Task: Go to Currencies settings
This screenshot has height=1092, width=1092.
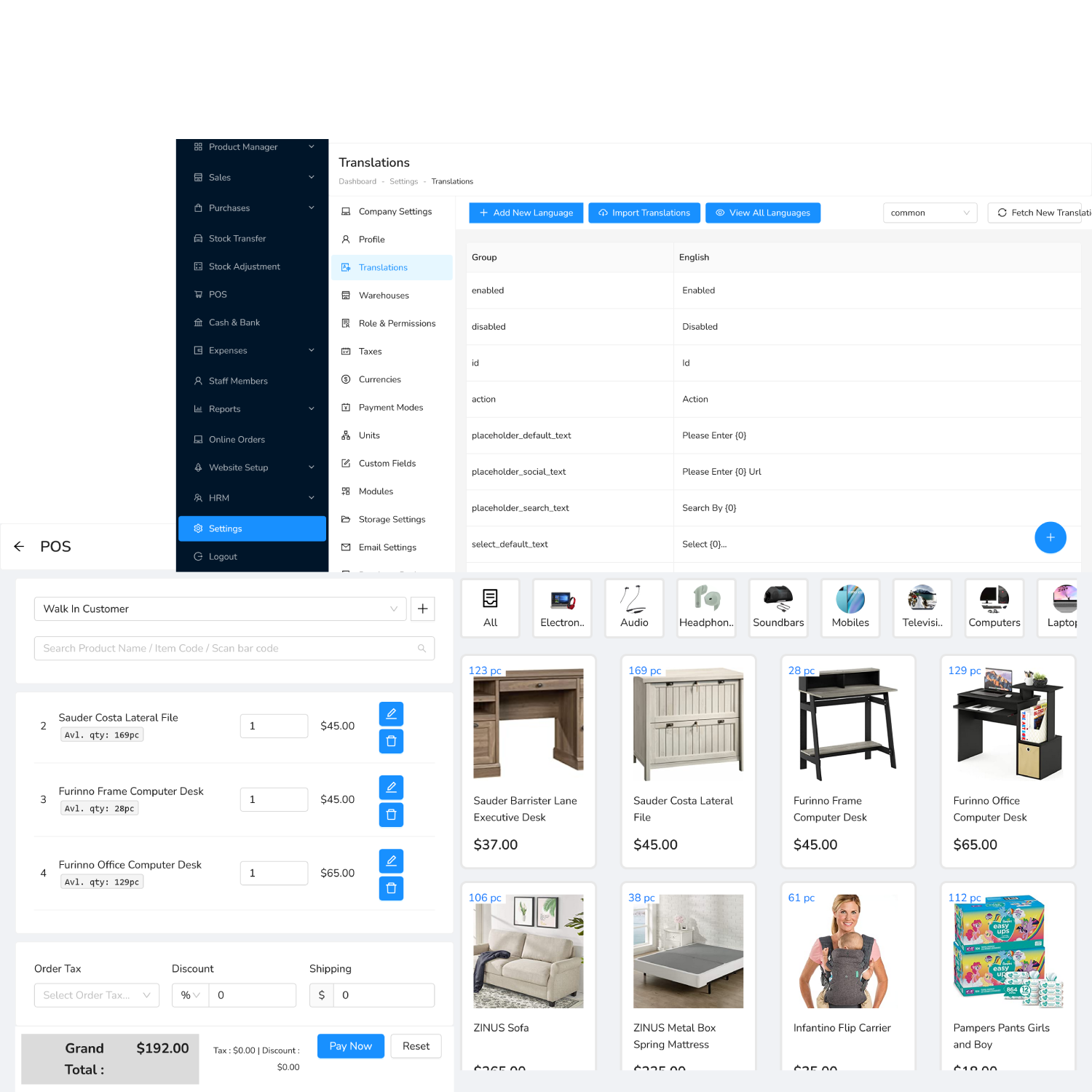Action: pos(379,379)
